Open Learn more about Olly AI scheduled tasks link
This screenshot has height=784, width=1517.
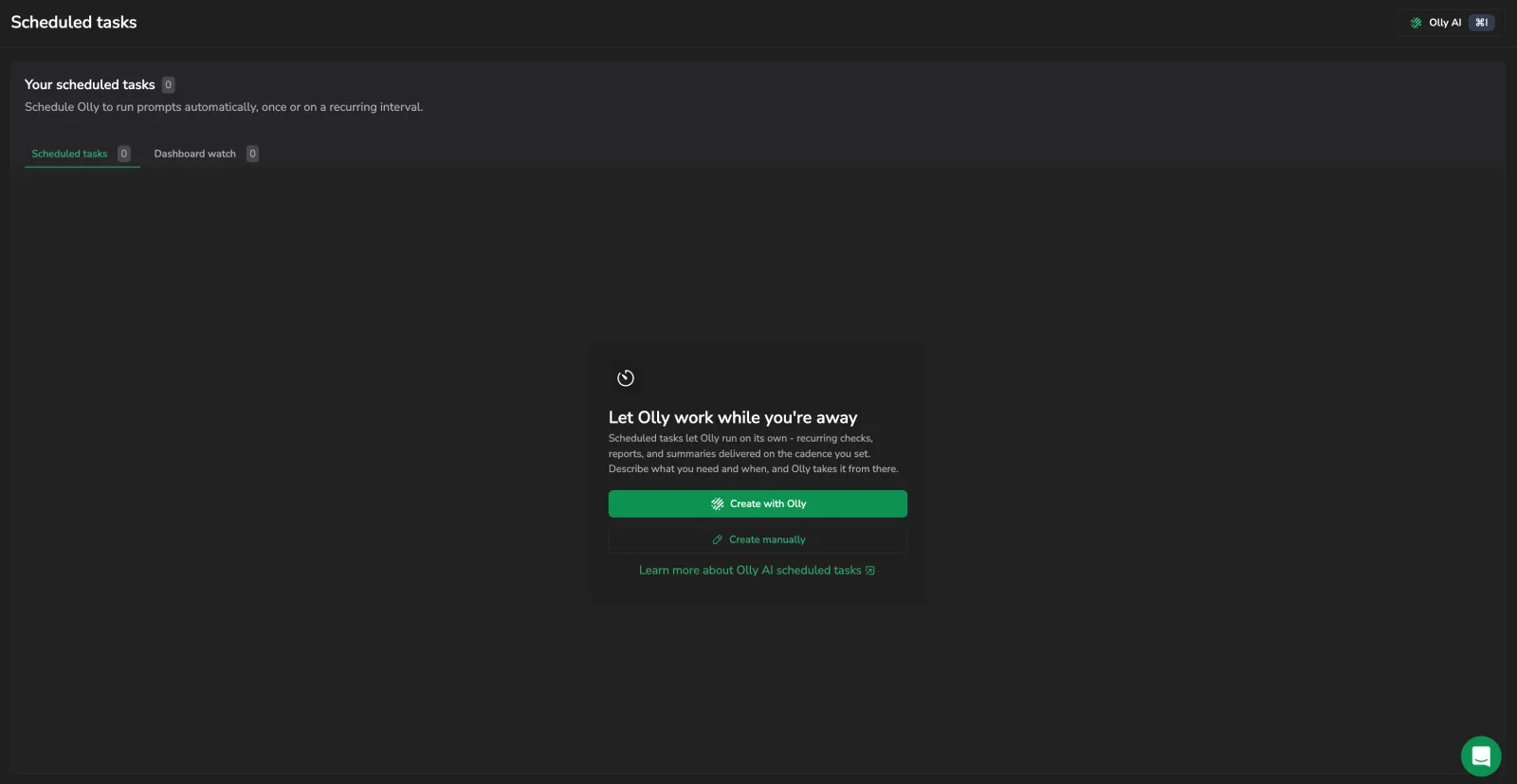(x=757, y=570)
